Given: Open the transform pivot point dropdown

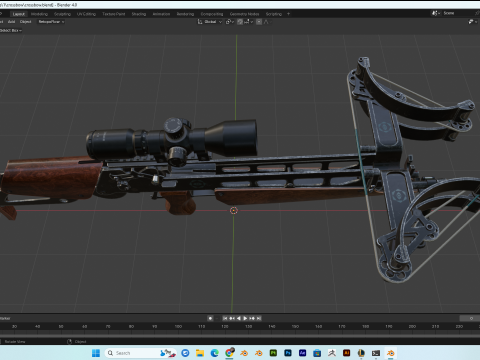Looking at the screenshot, I should 229,22.
